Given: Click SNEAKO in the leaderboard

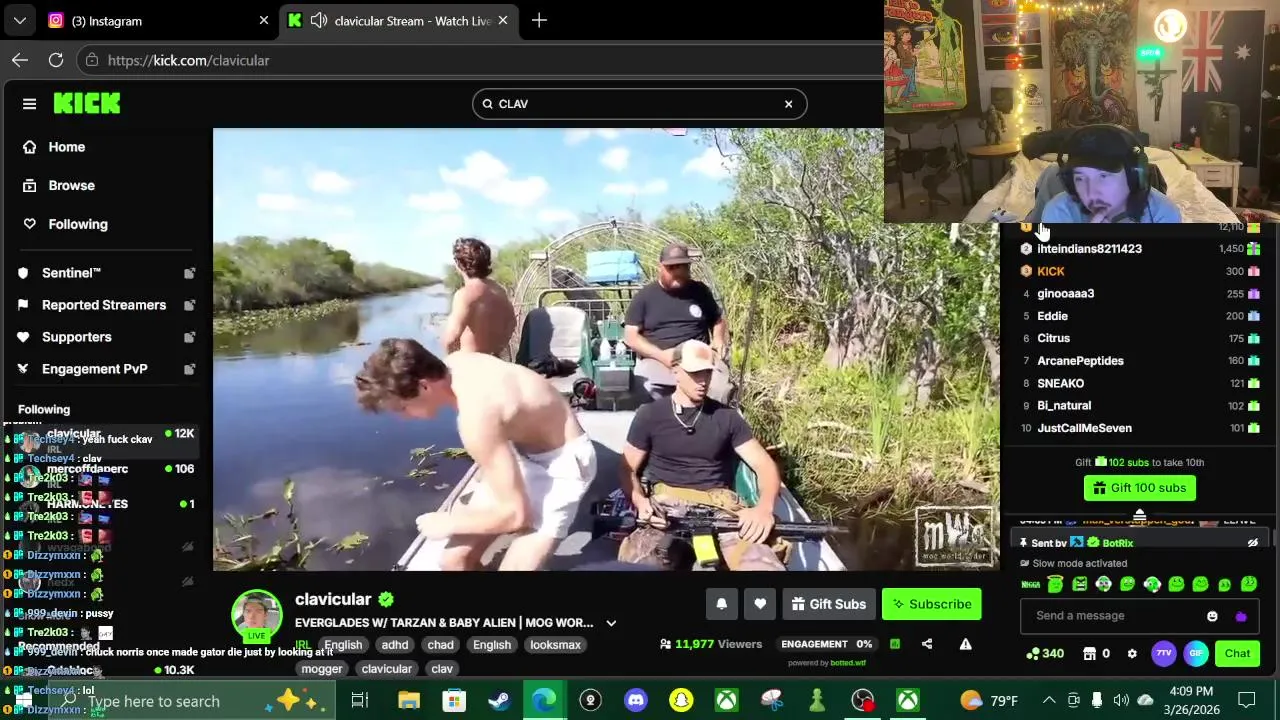Looking at the screenshot, I should 1060,383.
